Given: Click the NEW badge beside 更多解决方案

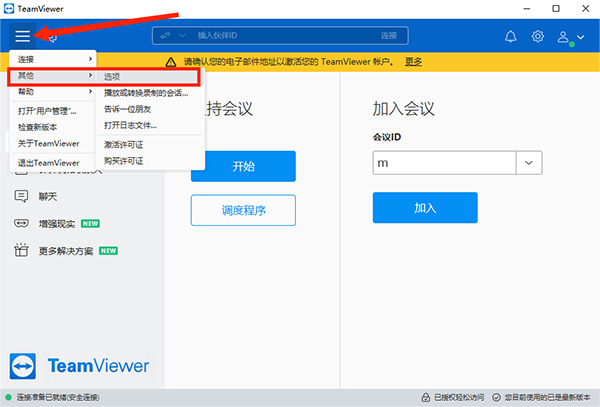Looking at the screenshot, I should coord(108,251).
